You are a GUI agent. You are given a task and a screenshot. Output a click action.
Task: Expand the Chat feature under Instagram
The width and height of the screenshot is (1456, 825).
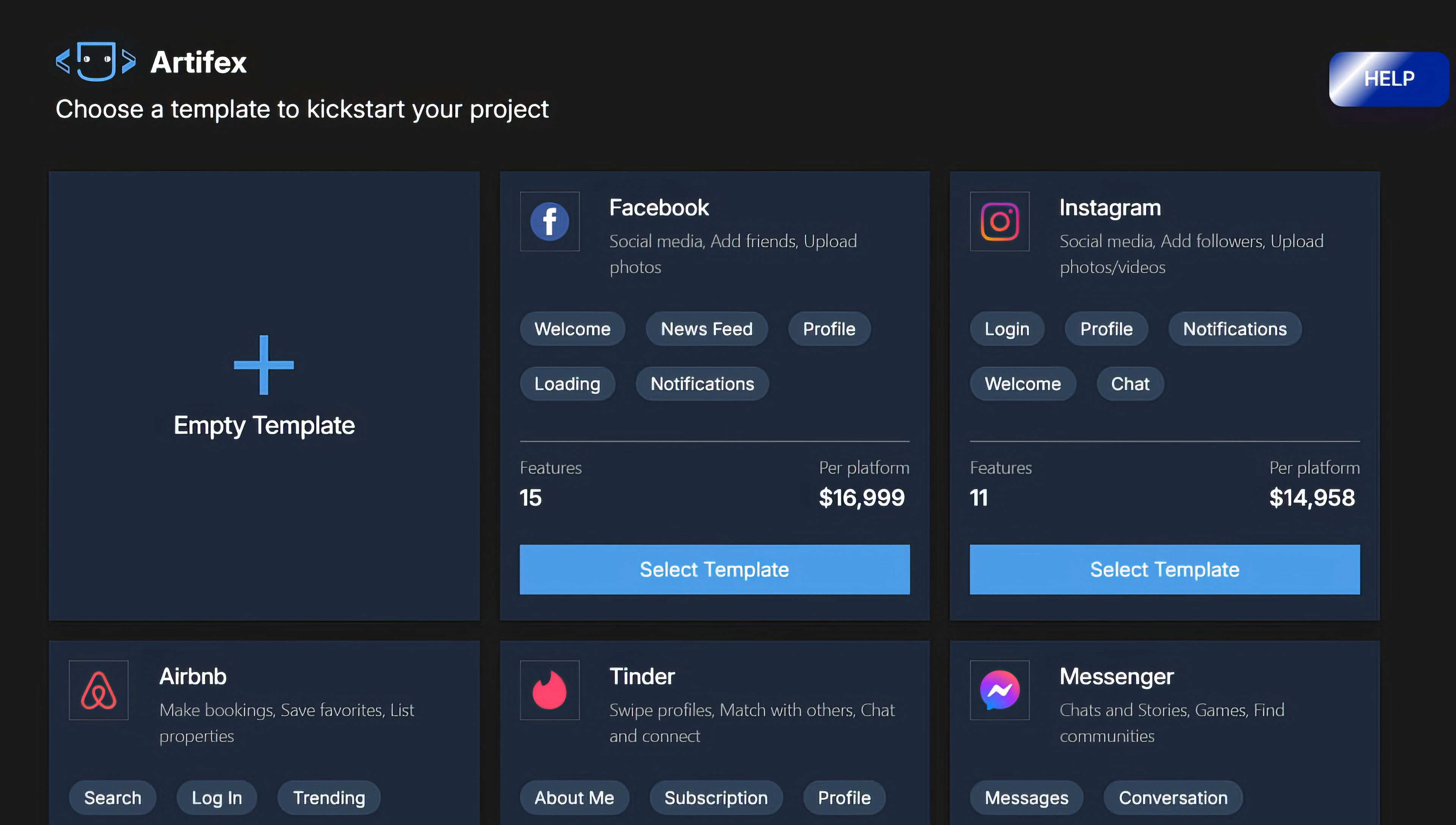(1129, 383)
